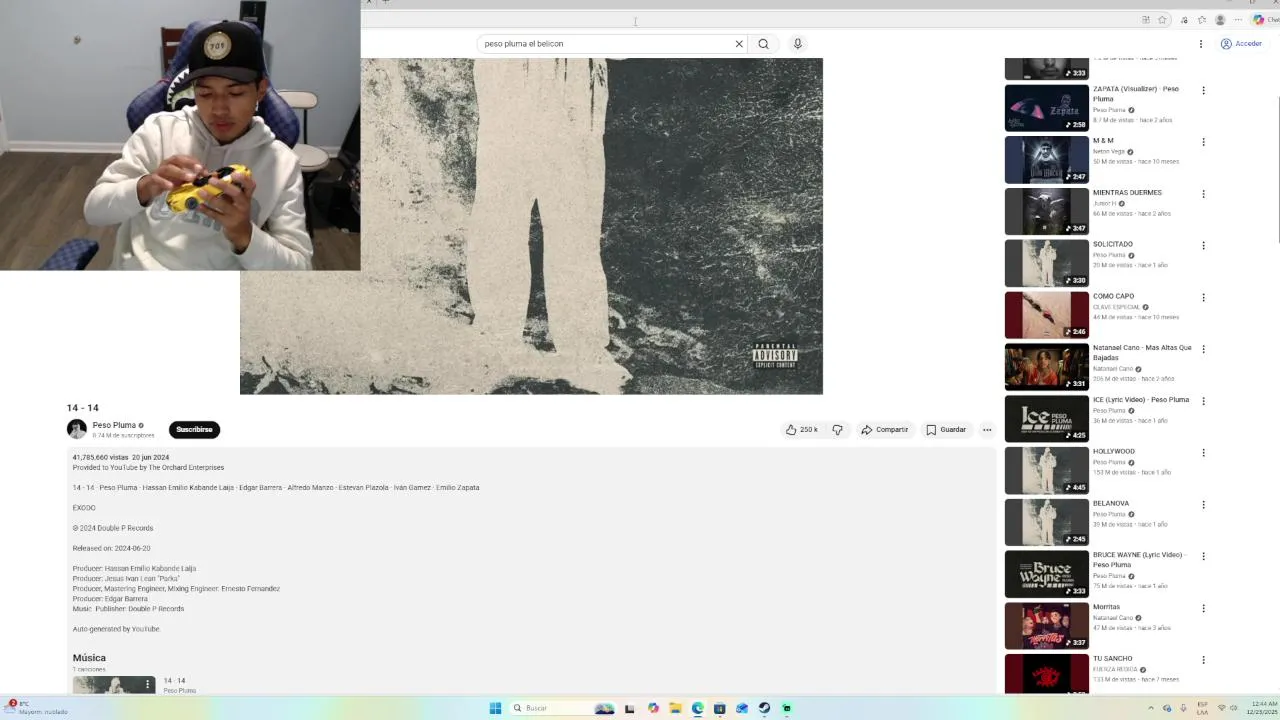Open options menu for MIENTRAS DUERMES
The width and height of the screenshot is (1280, 720).
1203,194
